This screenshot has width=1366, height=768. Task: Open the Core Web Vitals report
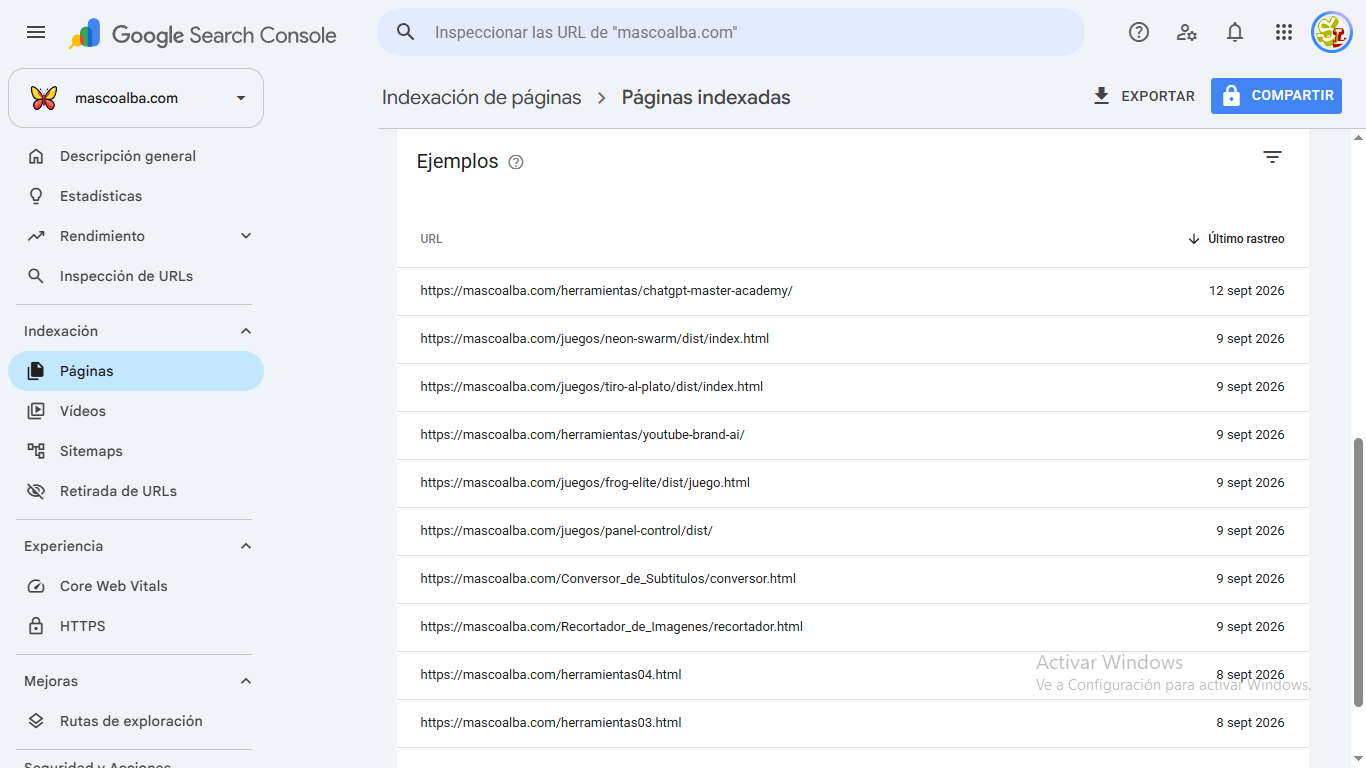point(136,586)
